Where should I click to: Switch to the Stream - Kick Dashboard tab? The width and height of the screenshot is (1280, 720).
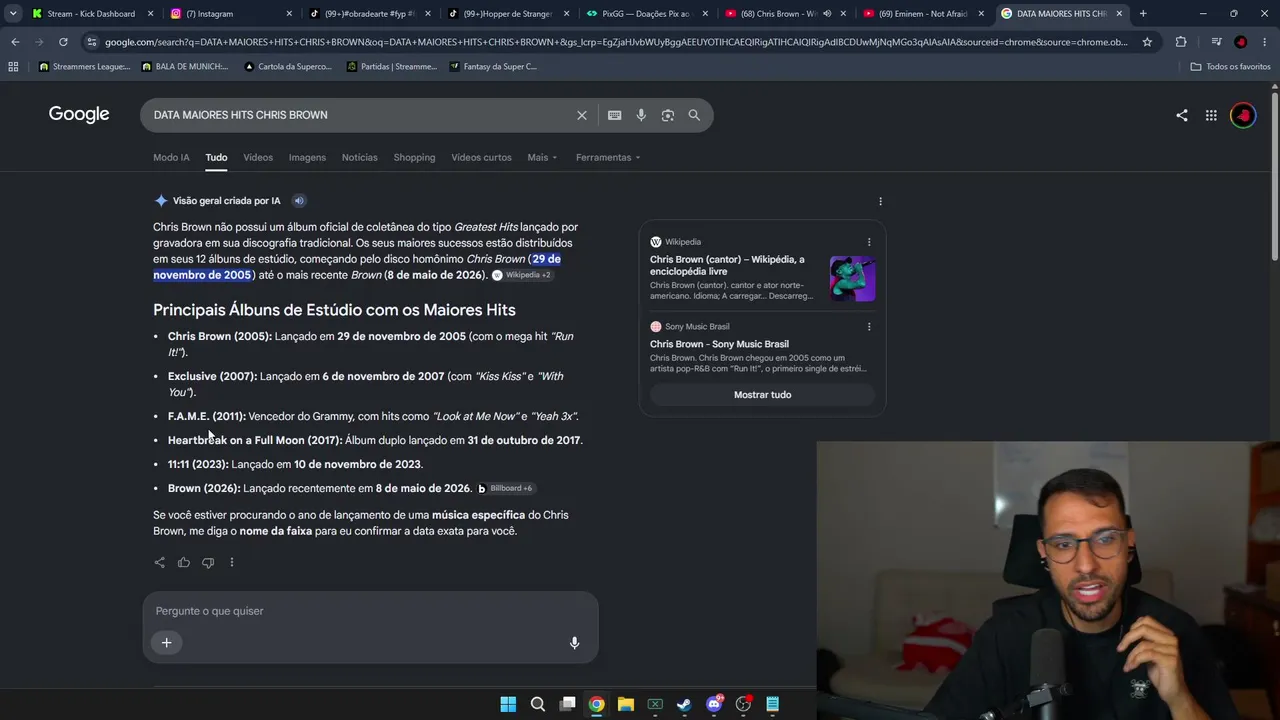(93, 14)
